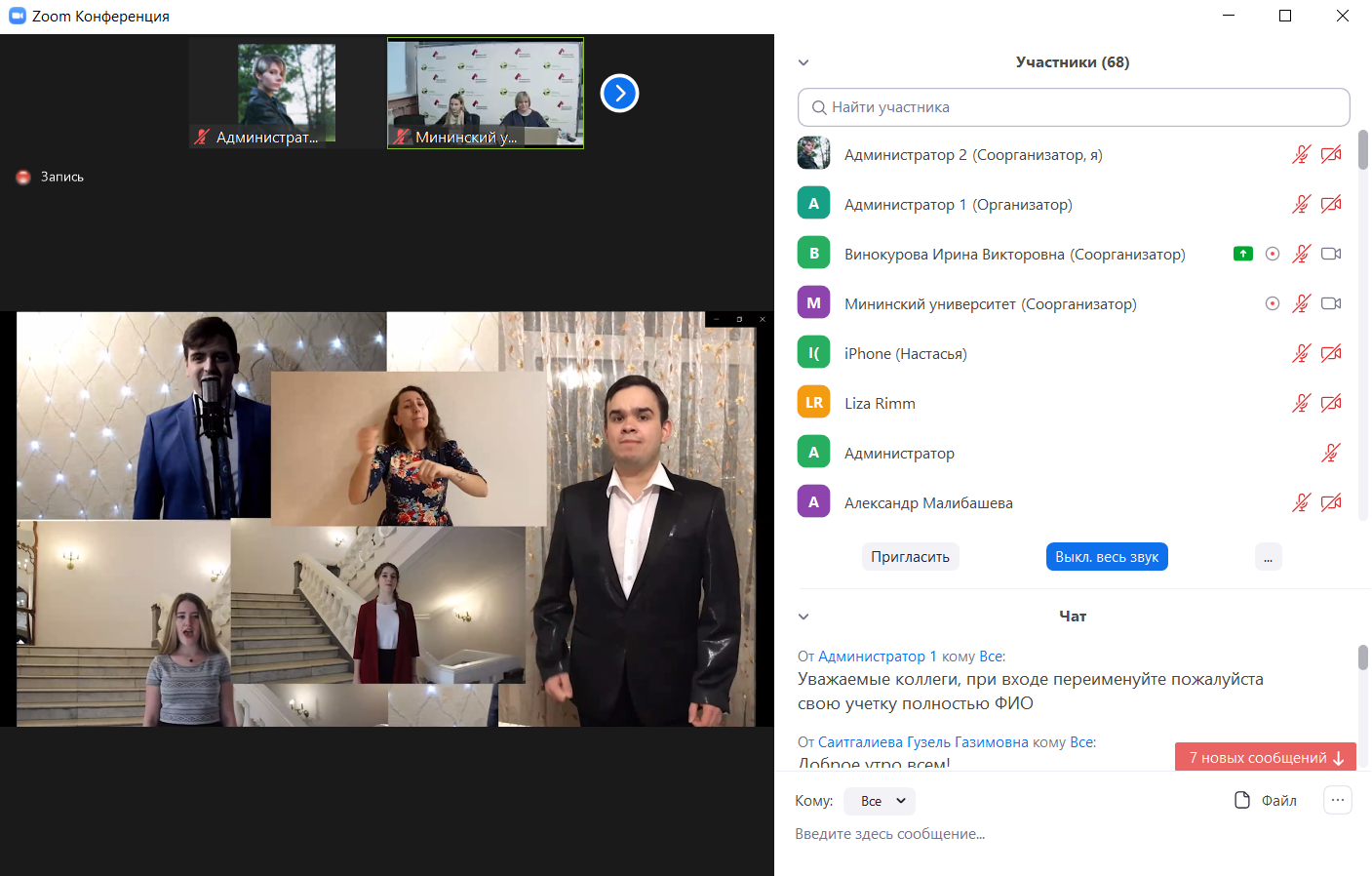Select iPhone (Настасья) participant row
The image size is (1372, 876).
(905, 354)
